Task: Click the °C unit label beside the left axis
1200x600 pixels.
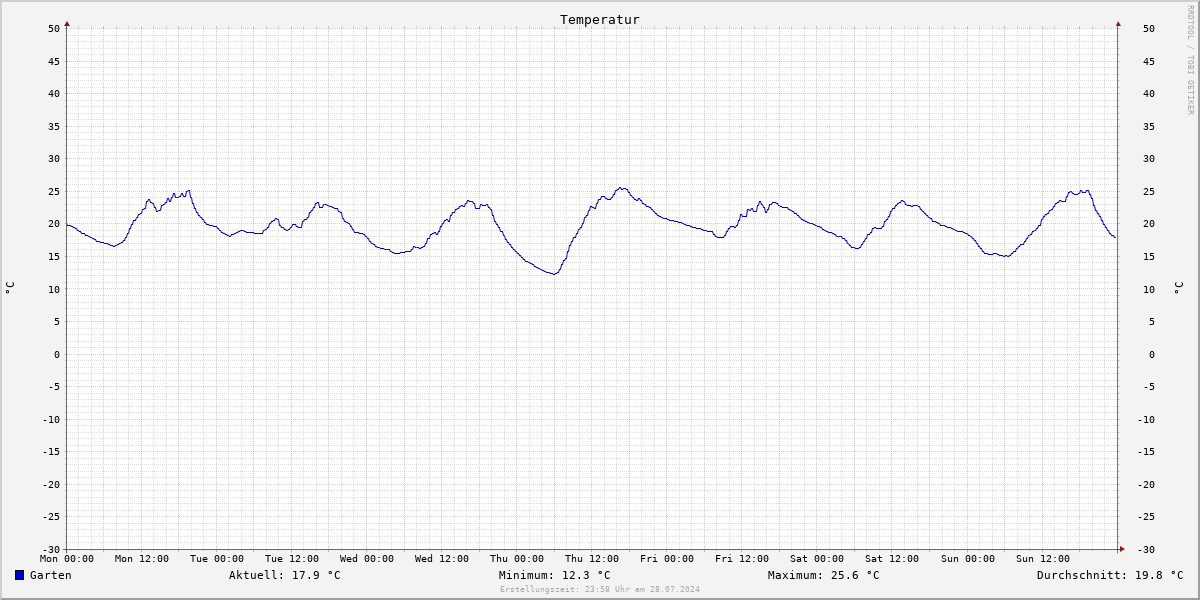Action: (10, 288)
